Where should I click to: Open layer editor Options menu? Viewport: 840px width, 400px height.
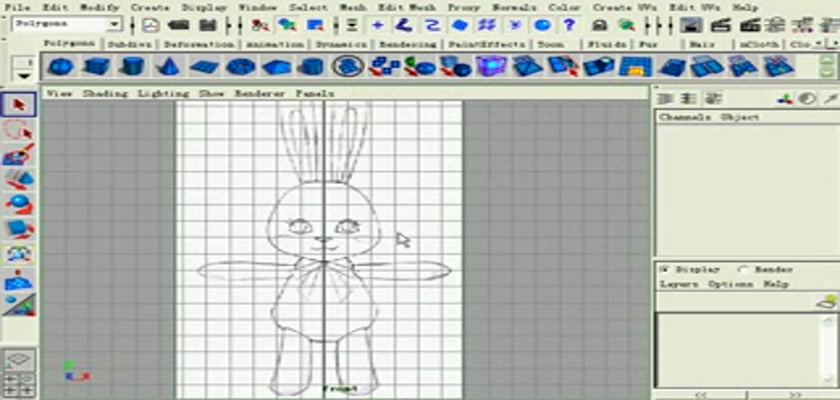(729, 284)
